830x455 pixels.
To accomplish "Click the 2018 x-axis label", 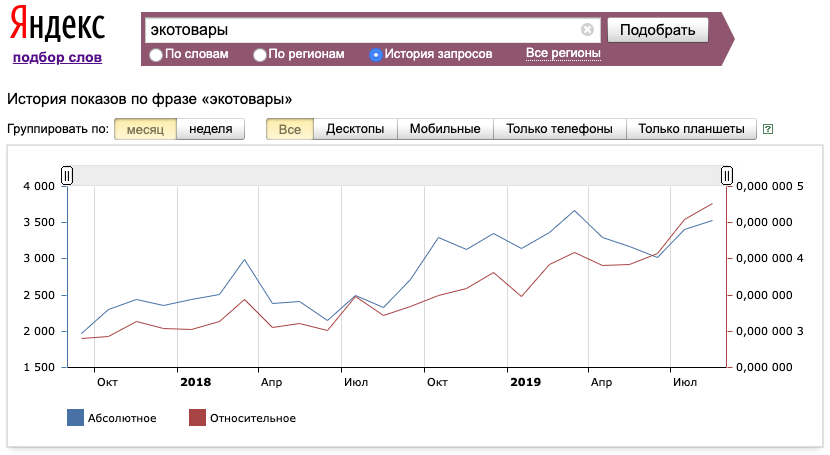I will tap(195, 382).
